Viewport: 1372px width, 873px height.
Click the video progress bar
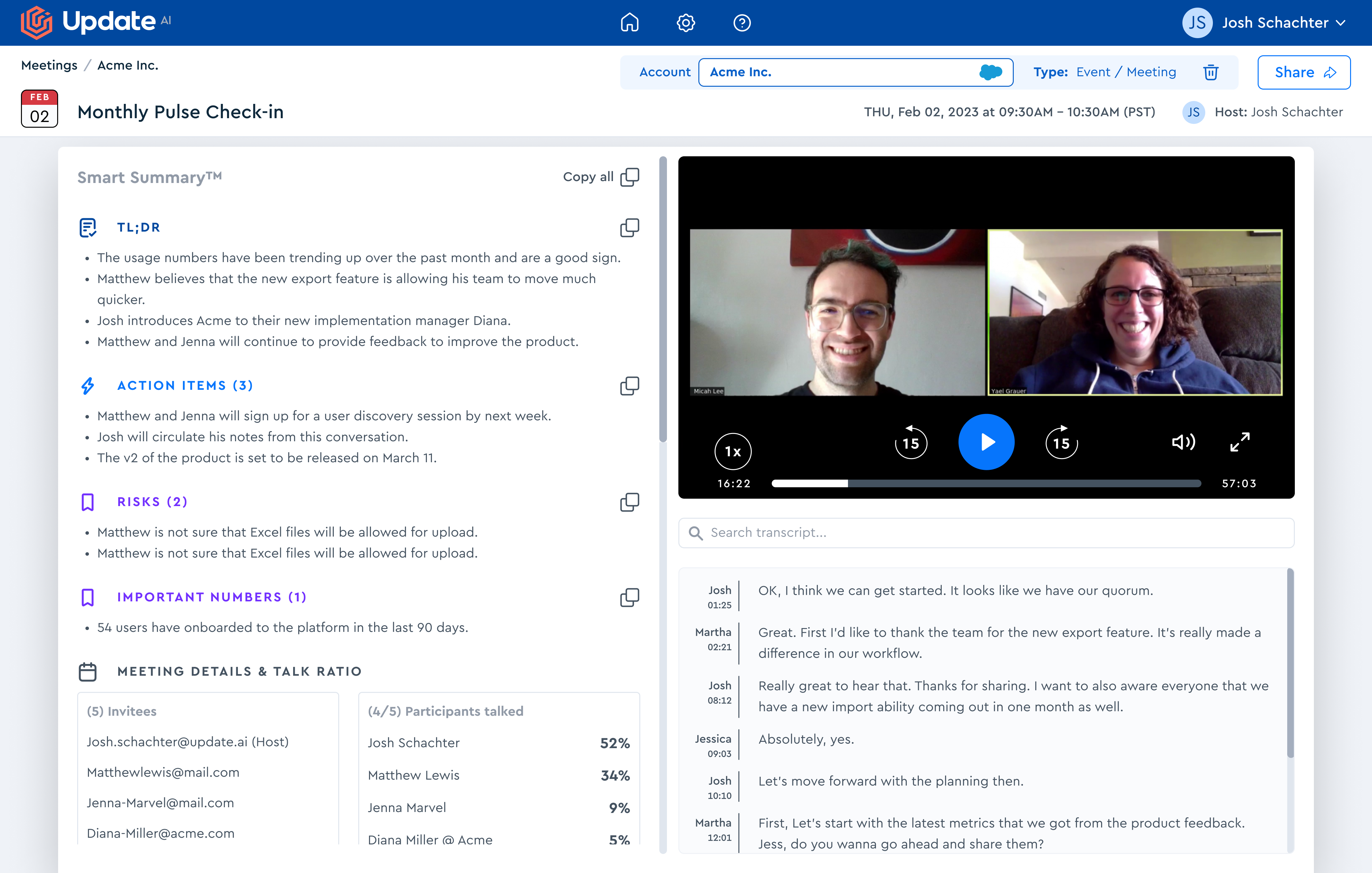tap(986, 484)
